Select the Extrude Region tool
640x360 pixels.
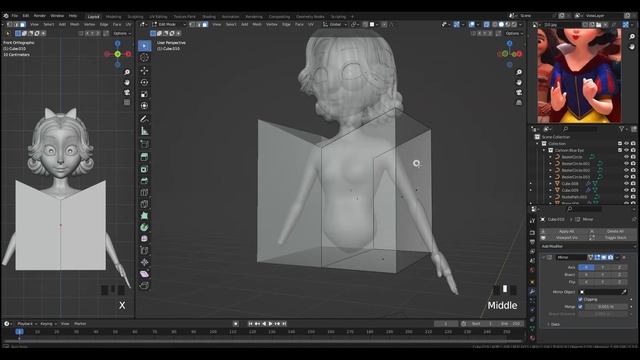click(x=144, y=157)
